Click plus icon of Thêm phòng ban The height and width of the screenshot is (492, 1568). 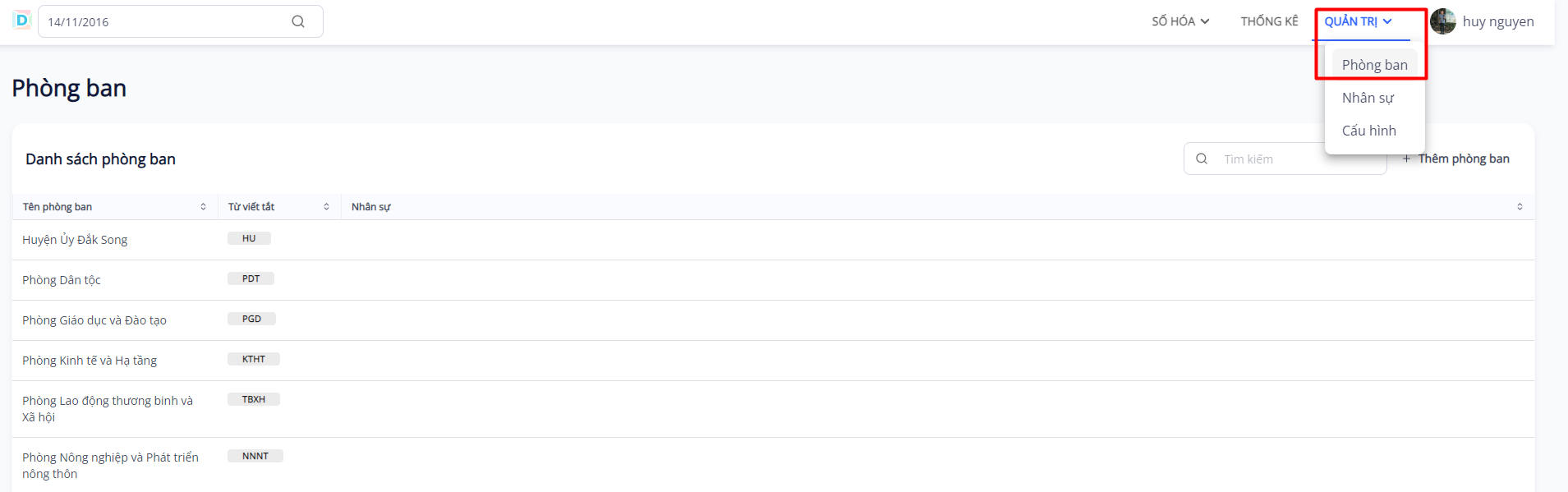[1406, 159]
